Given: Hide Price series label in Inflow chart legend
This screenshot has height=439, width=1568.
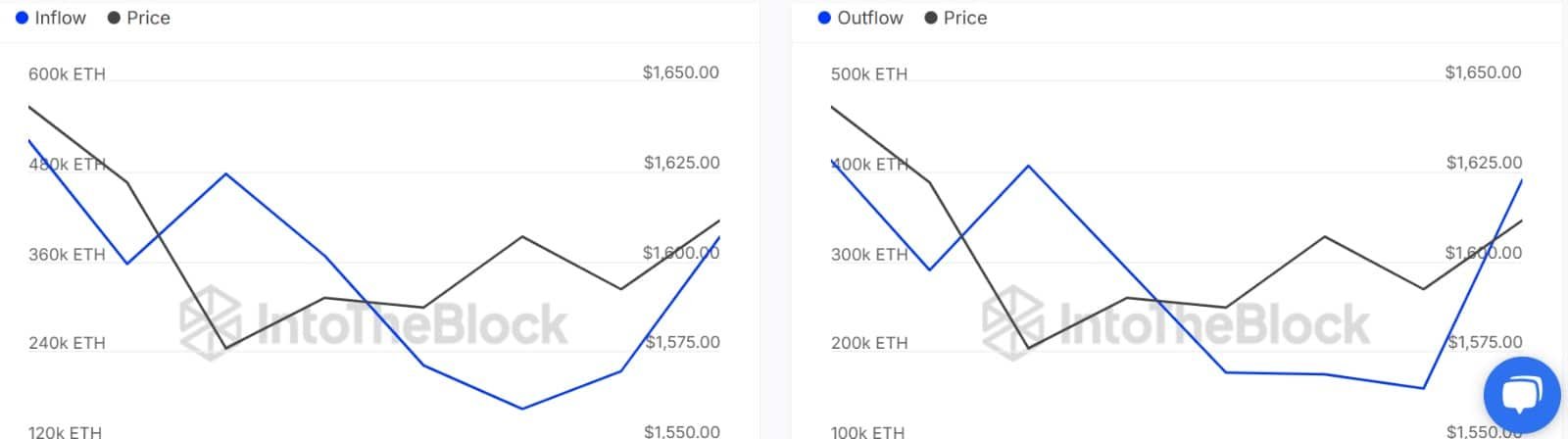Looking at the screenshot, I should (x=148, y=18).
